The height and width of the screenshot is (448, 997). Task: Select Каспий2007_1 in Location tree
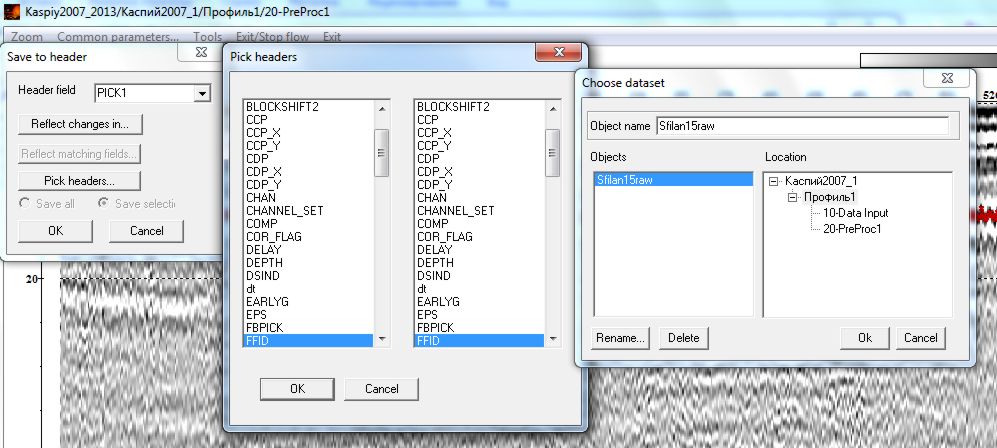point(821,181)
